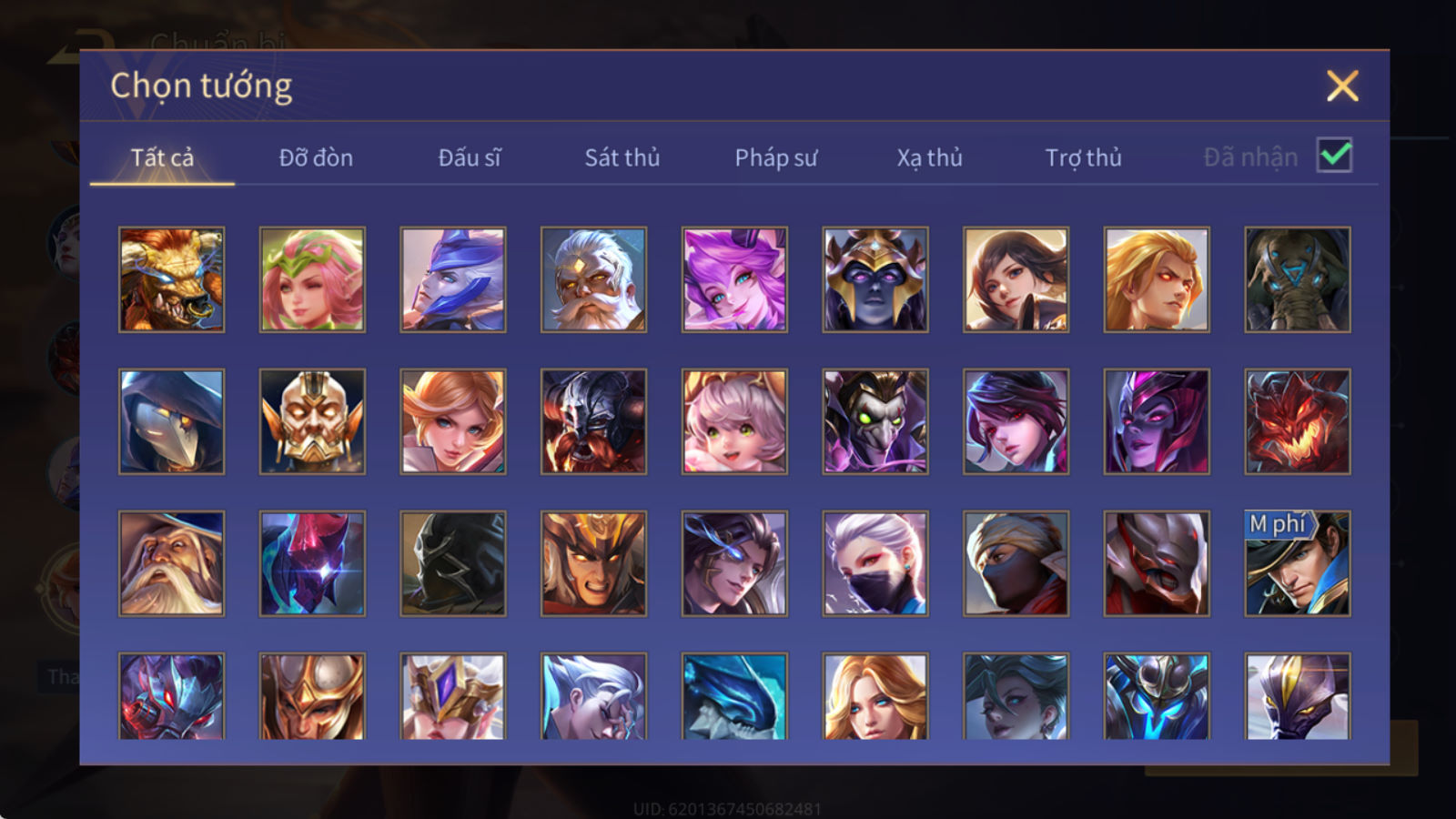Open the Sát thủ tab
This screenshot has height=819, width=1456.
[622, 157]
